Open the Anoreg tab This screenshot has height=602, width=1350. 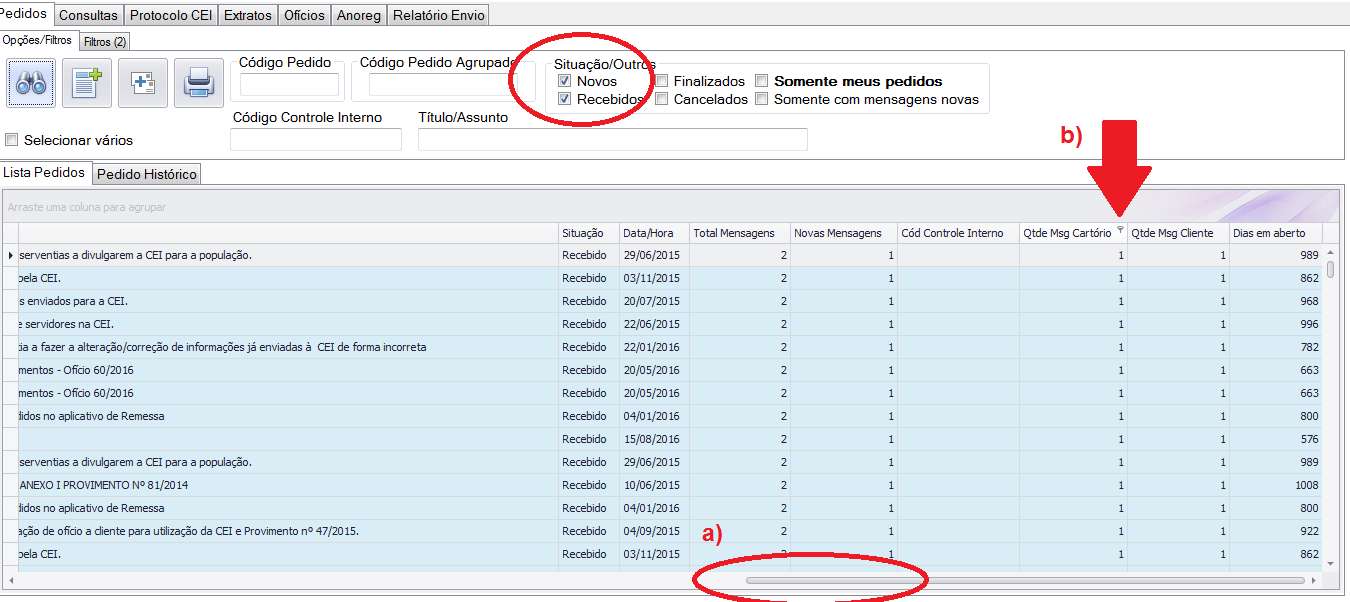click(359, 15)
